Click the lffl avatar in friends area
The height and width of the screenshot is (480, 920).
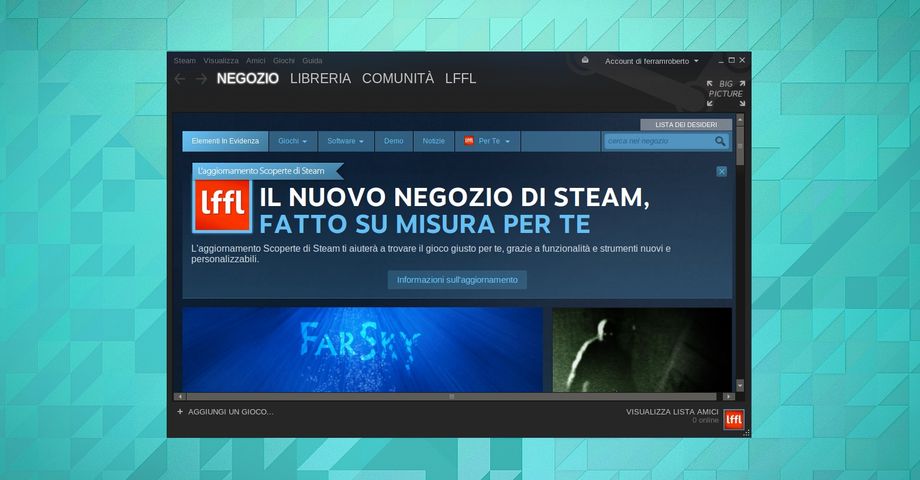(x=733, y=420)
